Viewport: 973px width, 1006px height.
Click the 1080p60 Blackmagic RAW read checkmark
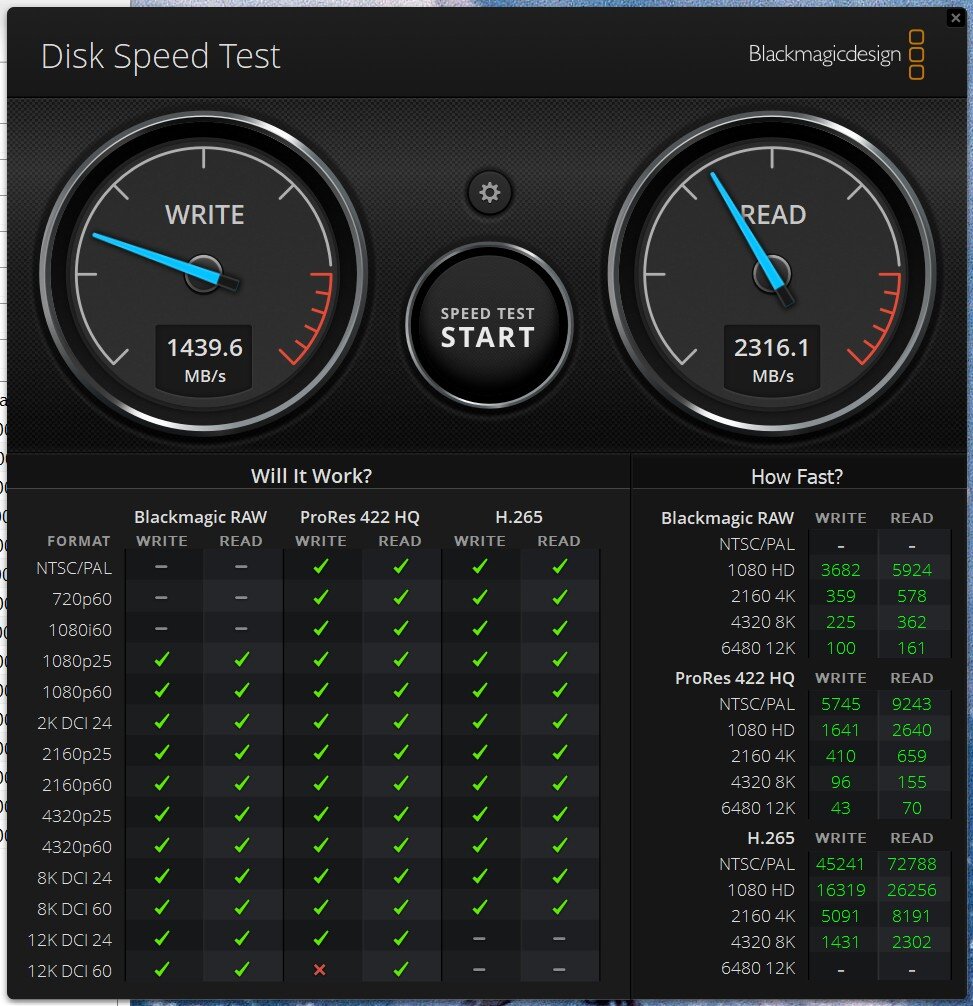click(x=241, y=690)
